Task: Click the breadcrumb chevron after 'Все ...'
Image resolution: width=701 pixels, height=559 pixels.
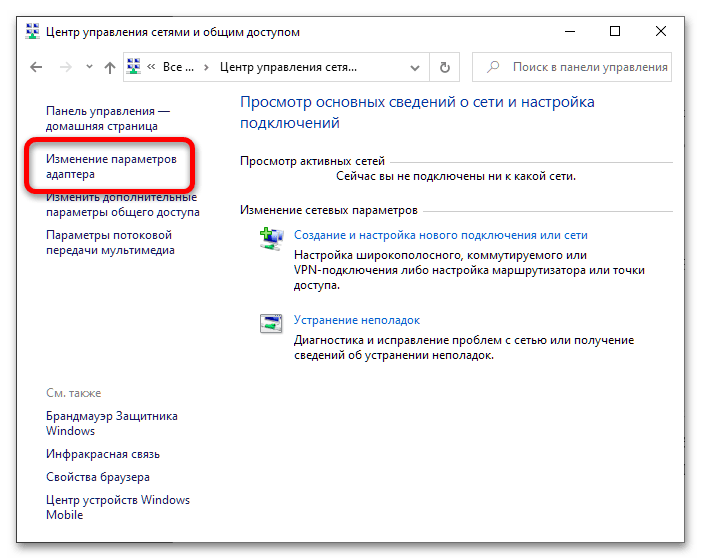Action: pyautogui.click(x=206, y=68)
